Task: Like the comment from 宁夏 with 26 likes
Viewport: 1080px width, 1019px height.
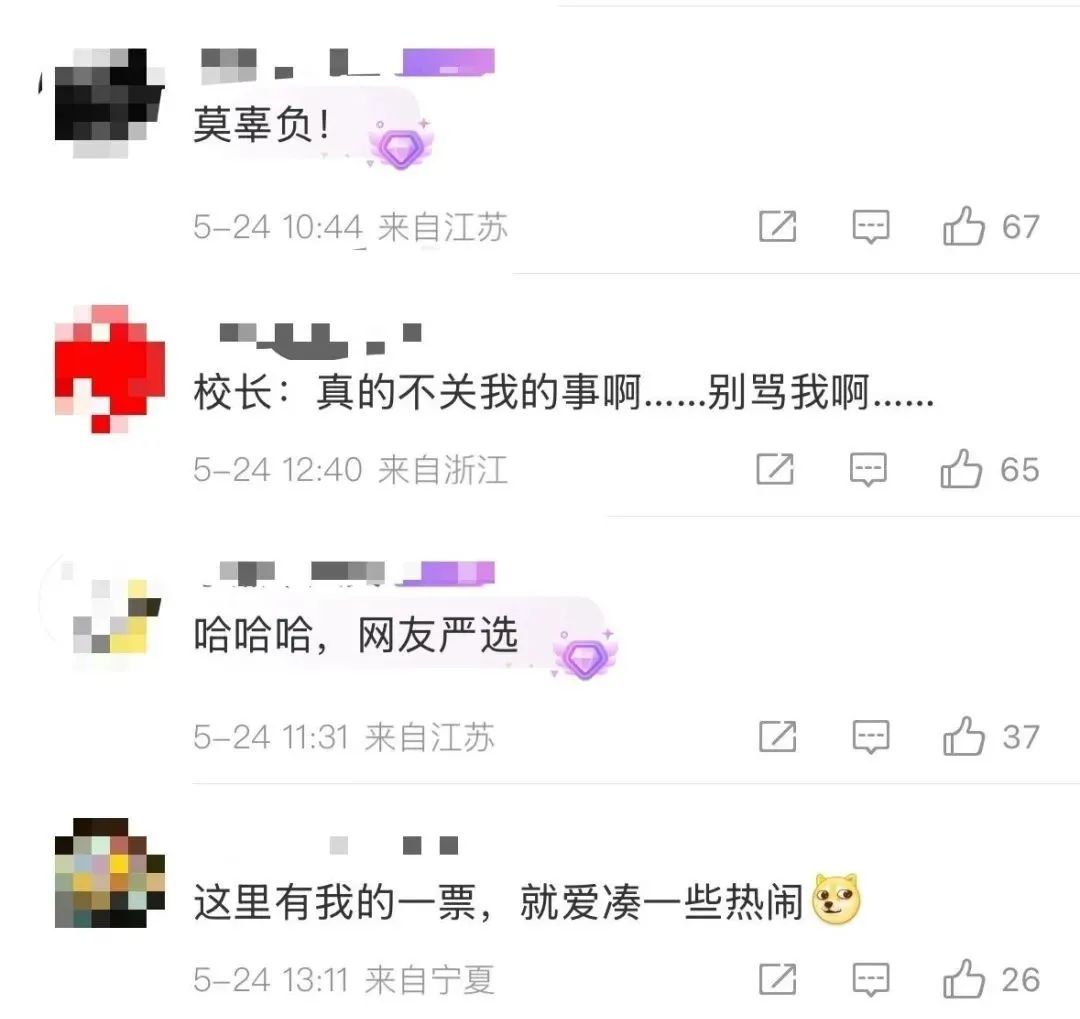Action: point(964,979)
